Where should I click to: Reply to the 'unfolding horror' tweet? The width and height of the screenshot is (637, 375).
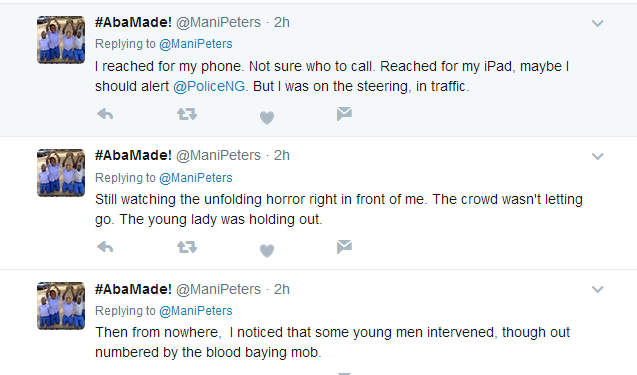[105, 247]
